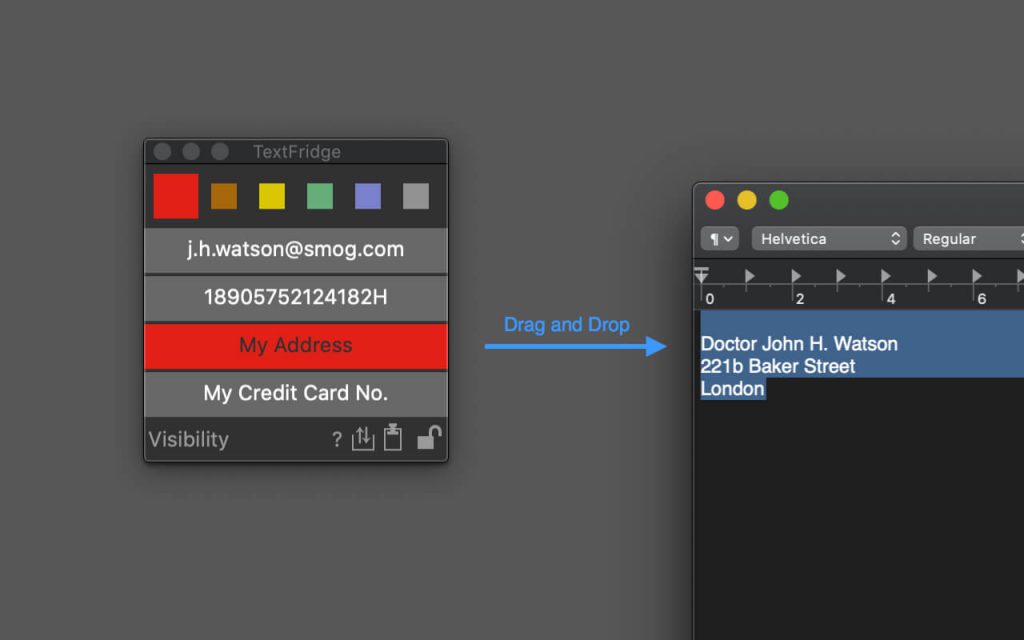Choose the gray color swatch
This screenshot has width=1024, height=640.
coord(416,196)
